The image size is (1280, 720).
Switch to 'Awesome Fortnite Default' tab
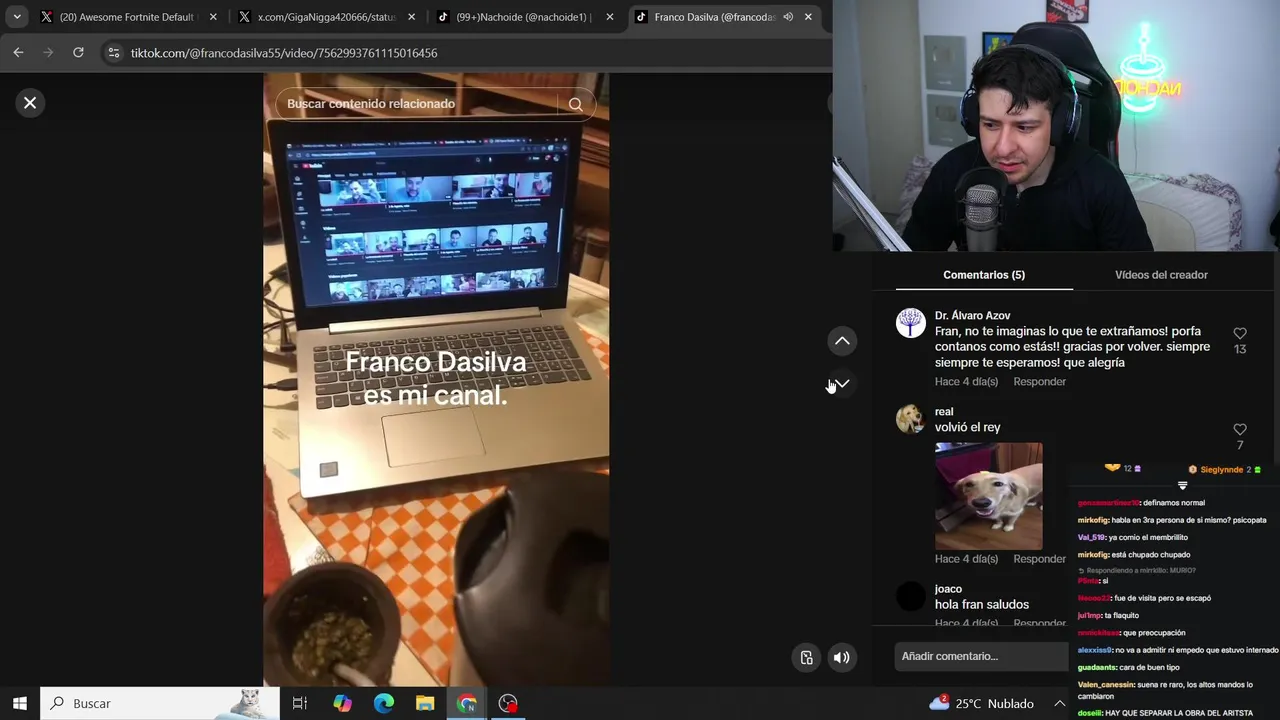(x=128, y=17)
